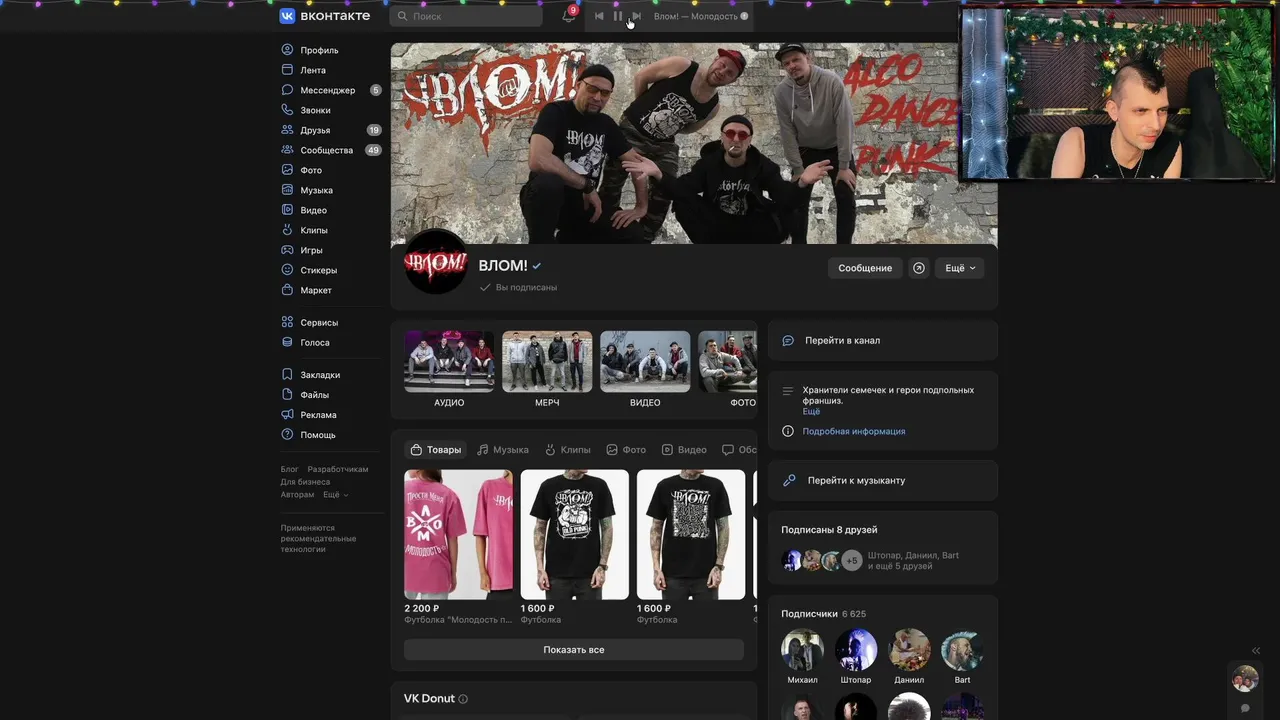Select the Товары tab

tap(436, 450)
